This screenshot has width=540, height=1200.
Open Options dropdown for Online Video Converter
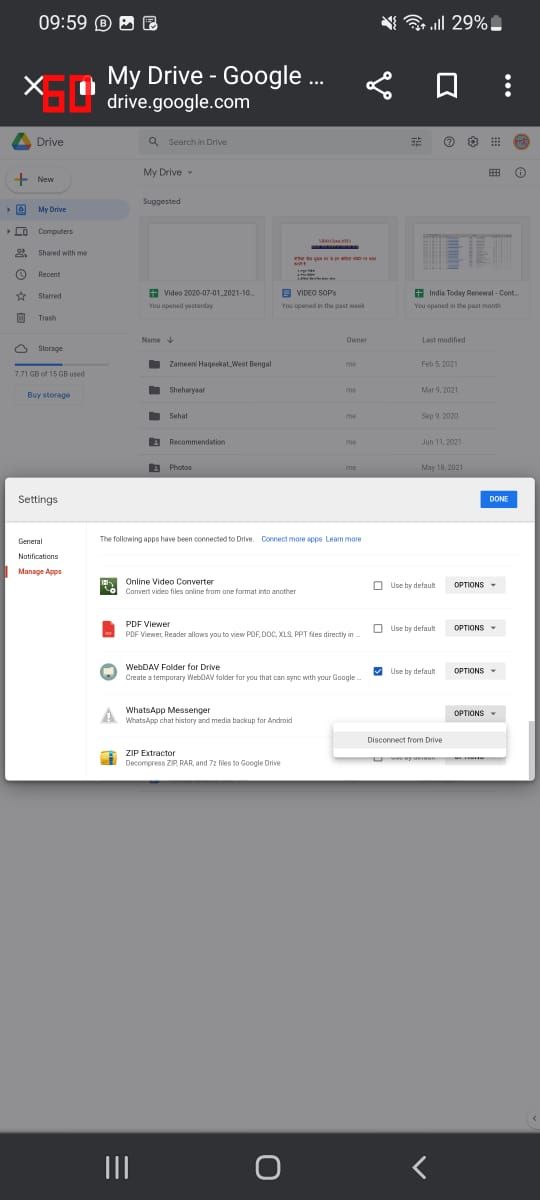tap(475, 585)
